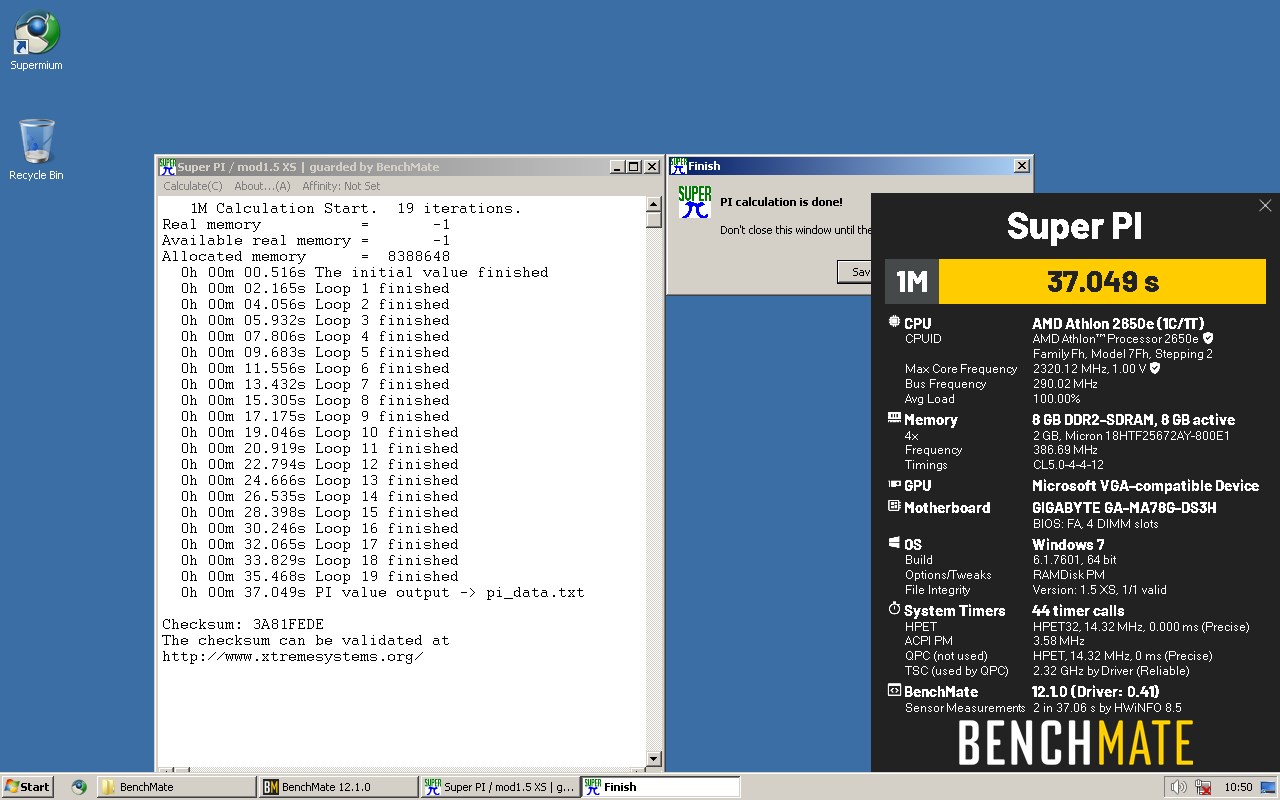Click the Loop 1 finished line
Screen dimensions: 1280x800
(x=315, y=288)
